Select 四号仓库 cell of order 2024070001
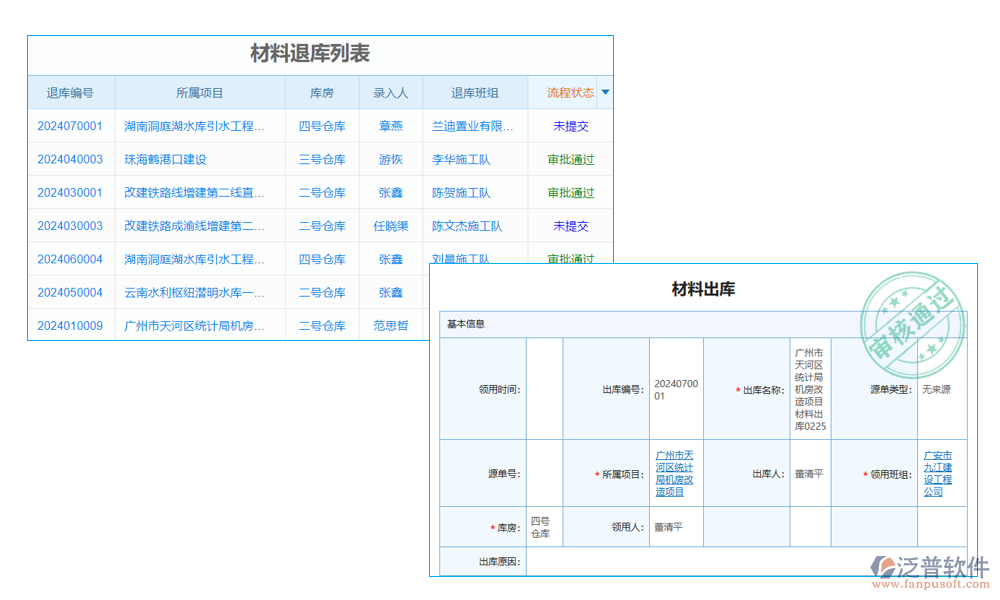The width and height of the screenshot is (1000, 600). pos(321,126)
